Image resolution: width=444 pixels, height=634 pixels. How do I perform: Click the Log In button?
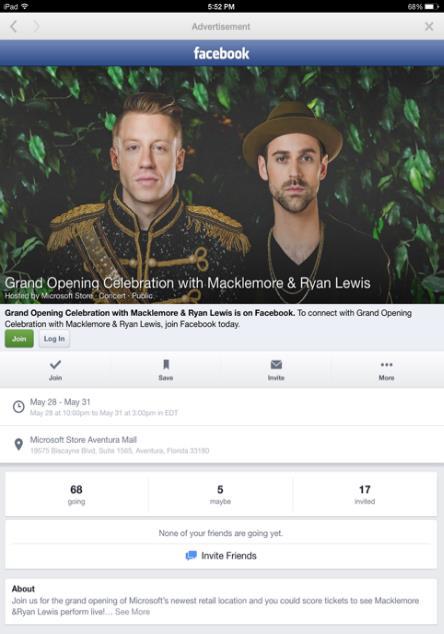[54, 339]
